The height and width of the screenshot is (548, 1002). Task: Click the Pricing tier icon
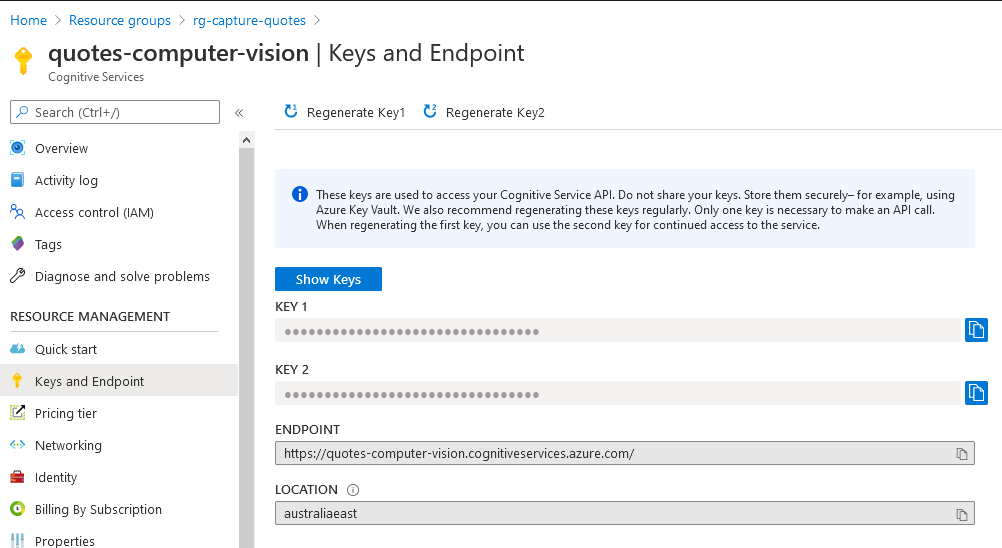click(x=18, y=413)
